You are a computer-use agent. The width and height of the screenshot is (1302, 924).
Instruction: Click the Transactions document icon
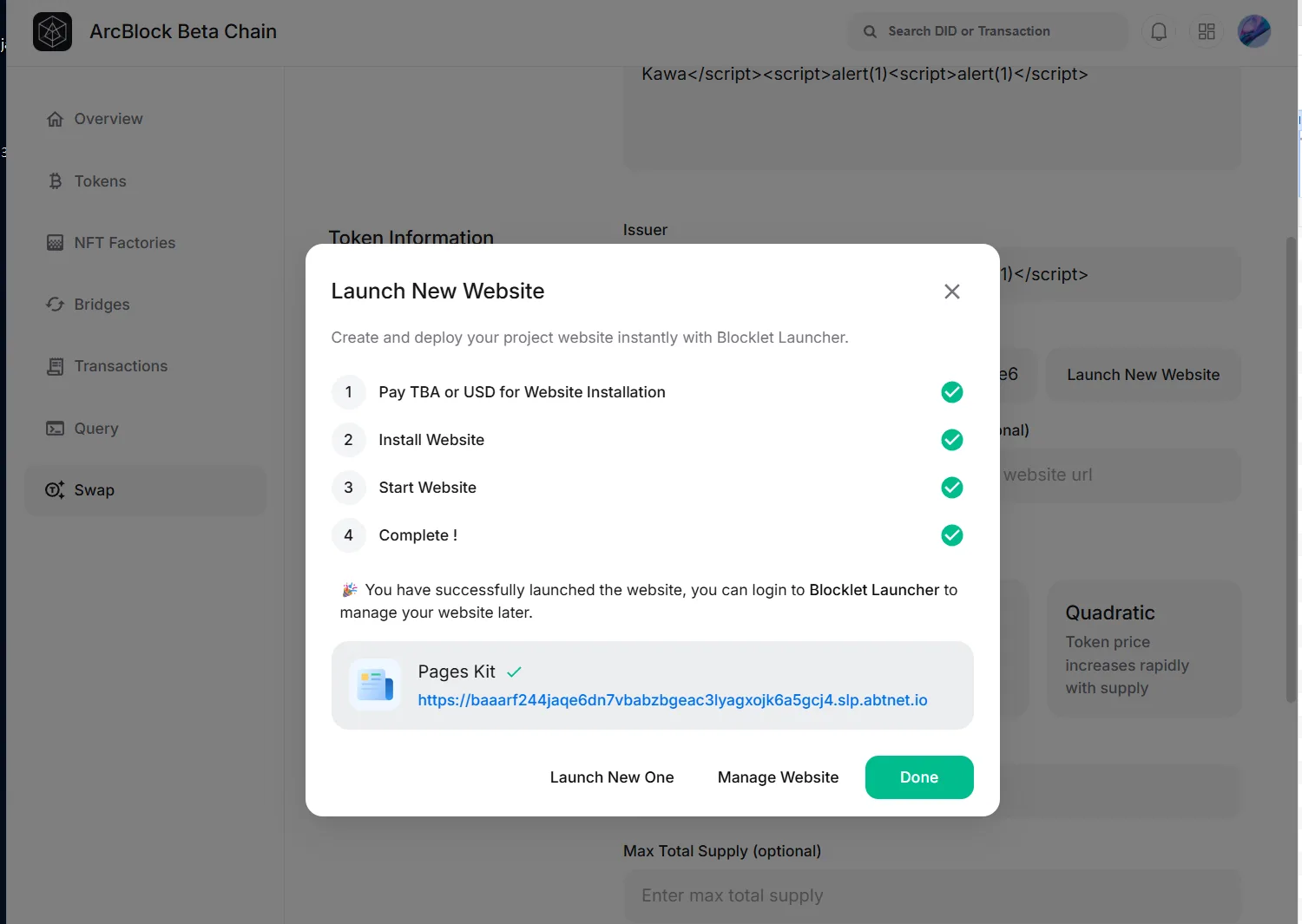[55, 366]
